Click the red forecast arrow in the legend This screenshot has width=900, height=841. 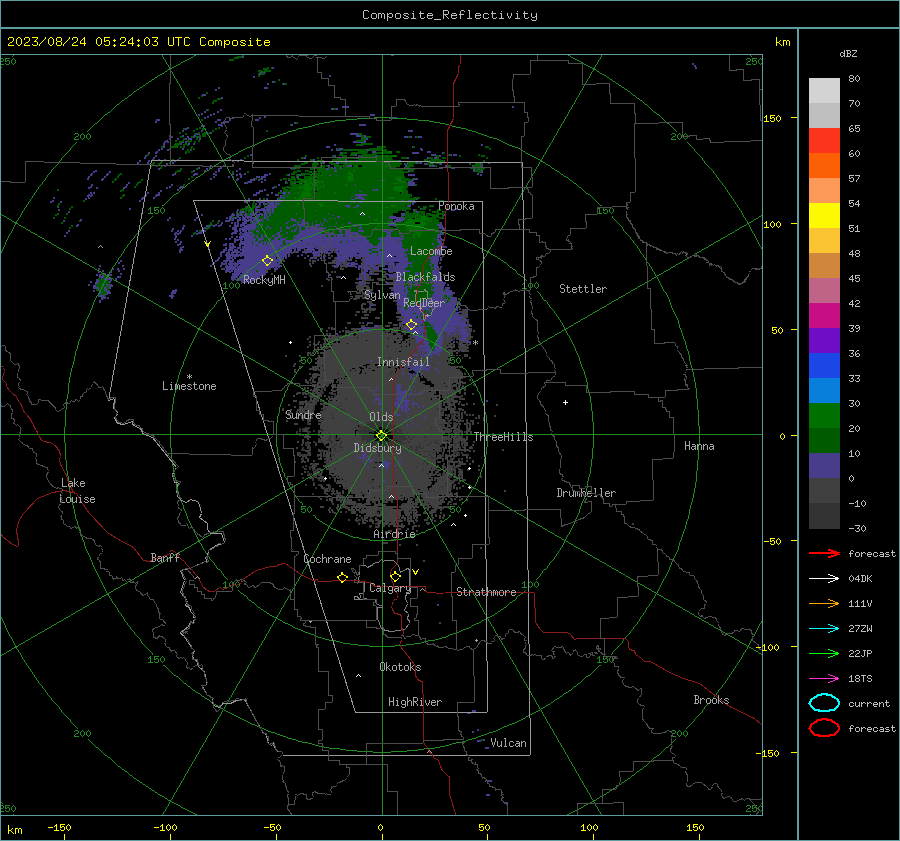[824, 553]
